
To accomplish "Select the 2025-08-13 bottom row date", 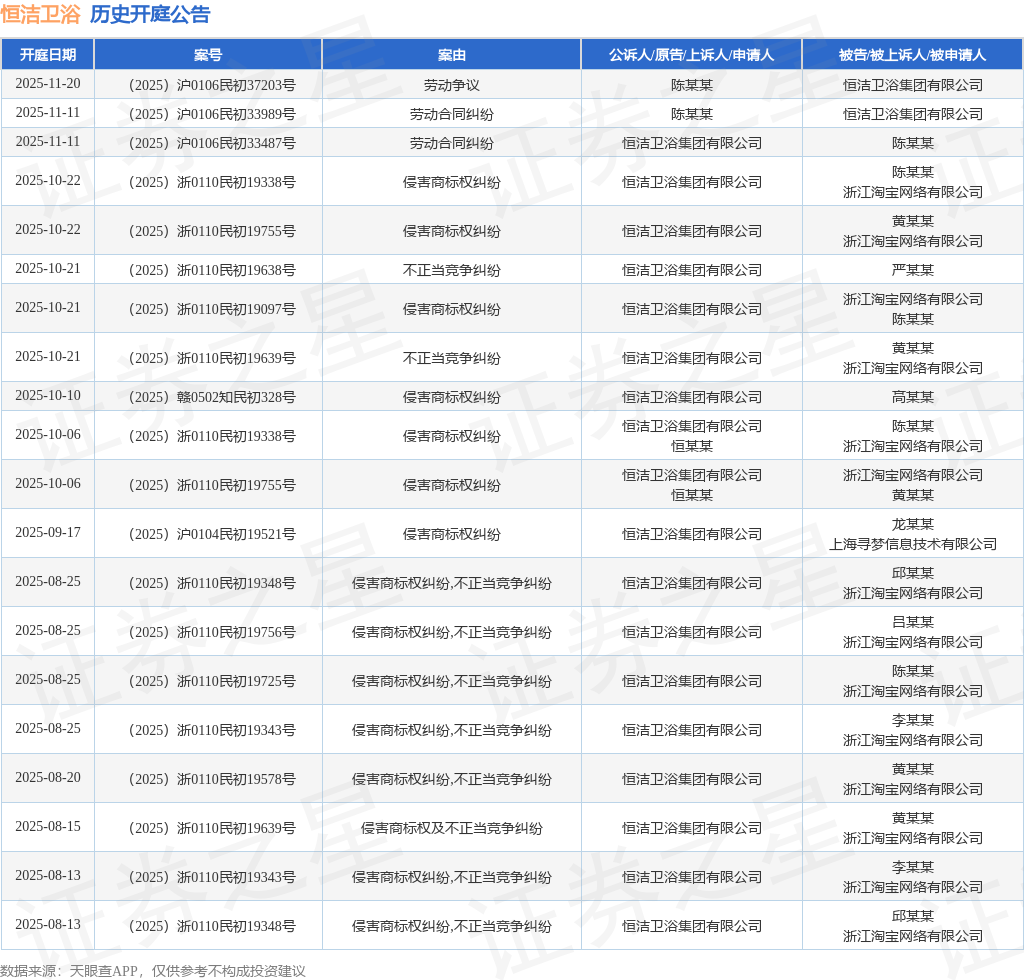I will 48,925.
